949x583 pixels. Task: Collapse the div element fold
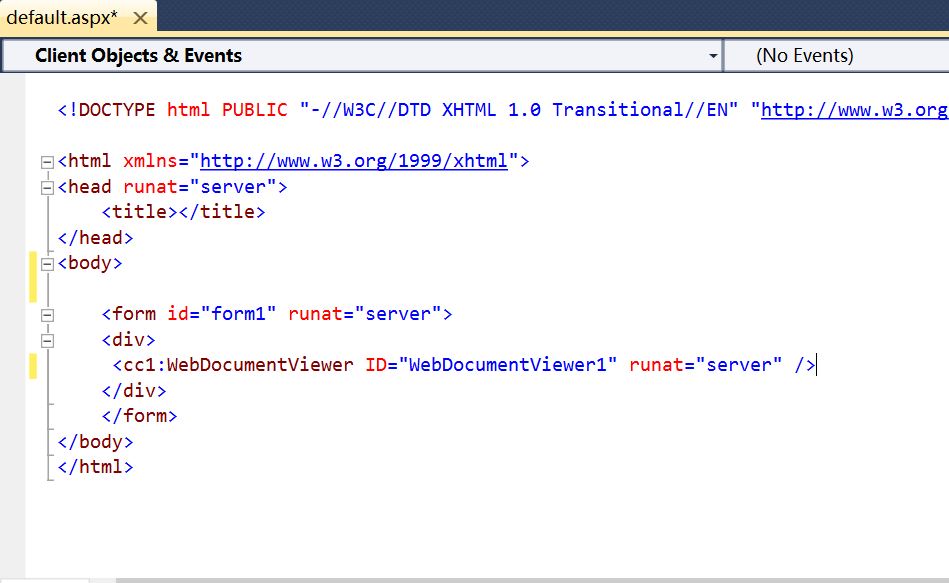coord(47,338)
